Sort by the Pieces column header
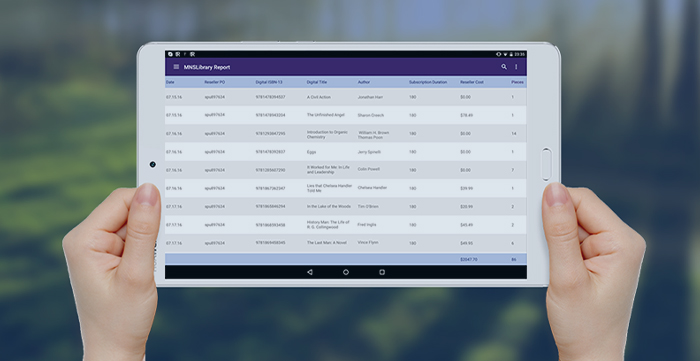Image resolution: width=700 pixels, height=361 pixels. (x=517, y=82)
